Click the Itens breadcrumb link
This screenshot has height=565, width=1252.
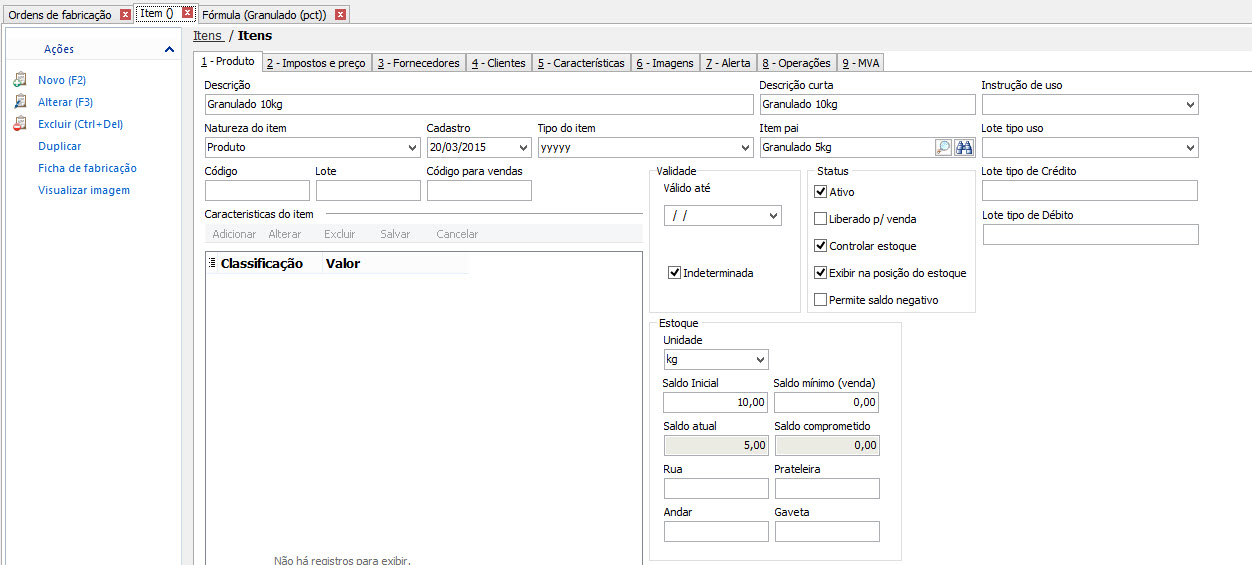[x=208, y=36]
